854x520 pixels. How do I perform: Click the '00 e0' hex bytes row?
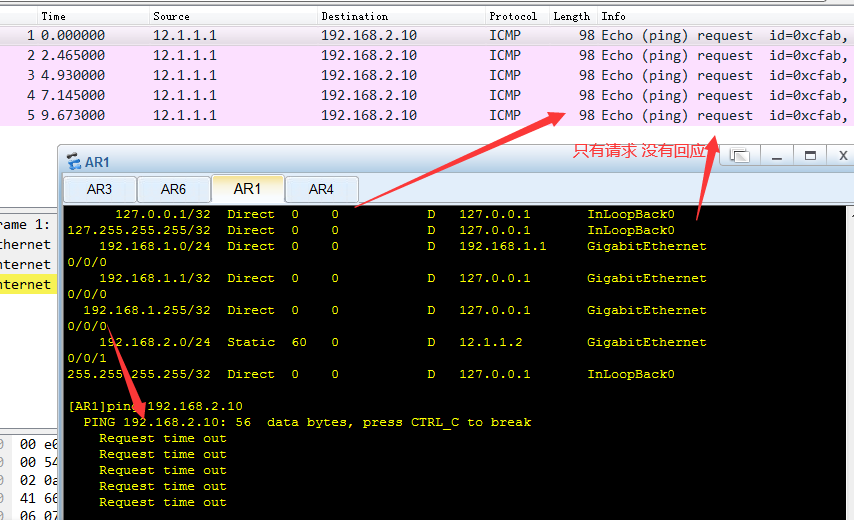pyautogui.click(x=38, y=445)
